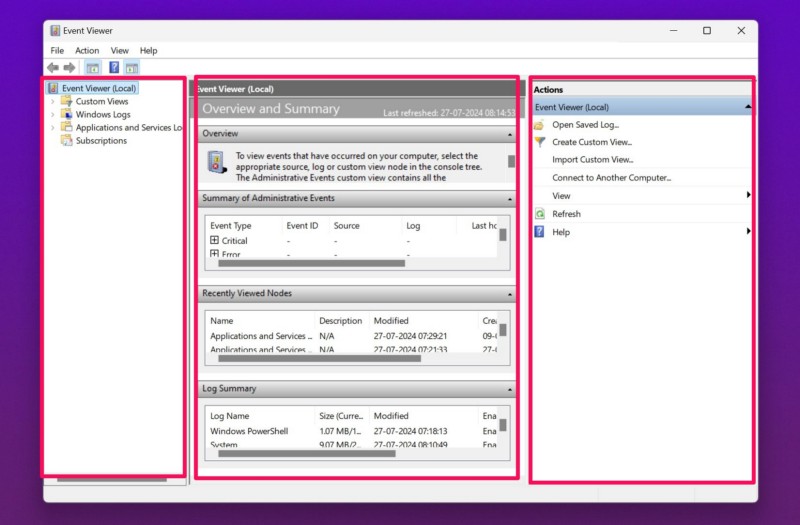Collapse the Log Summary section
This screenshot has width=800, height=525.
(508, 389)
